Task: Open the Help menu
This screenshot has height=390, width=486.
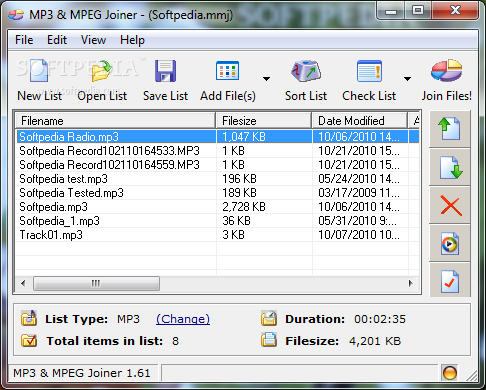Action: pos(132,40)
